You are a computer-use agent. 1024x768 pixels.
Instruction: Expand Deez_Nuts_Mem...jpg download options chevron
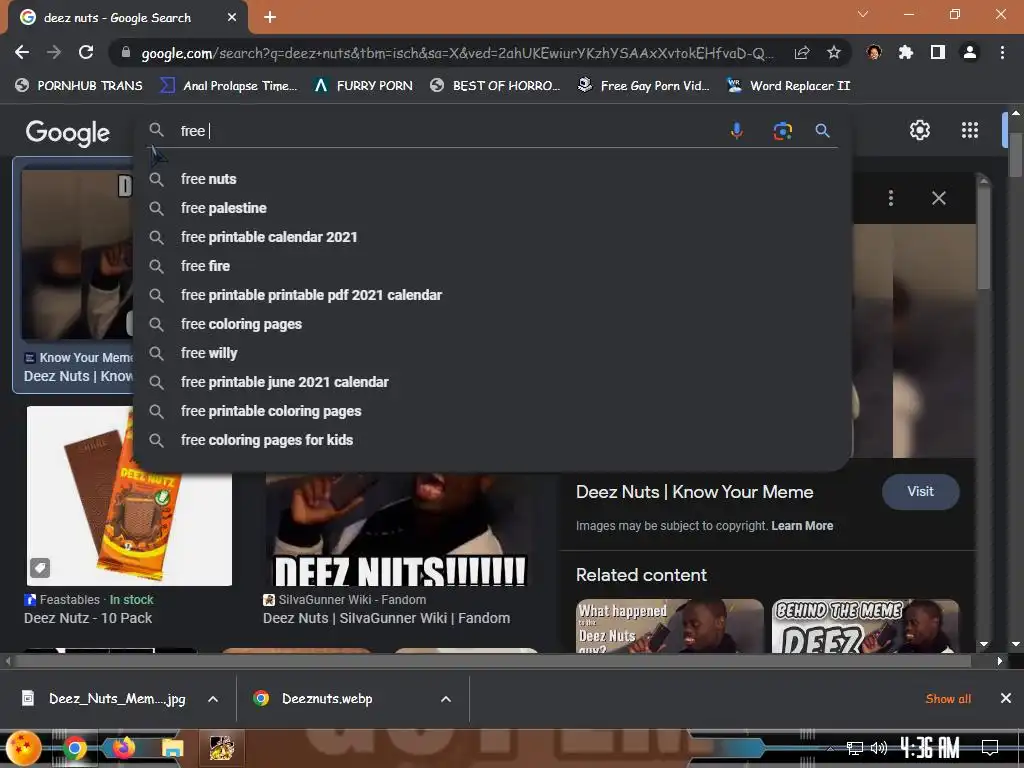(x=213, y=699)
